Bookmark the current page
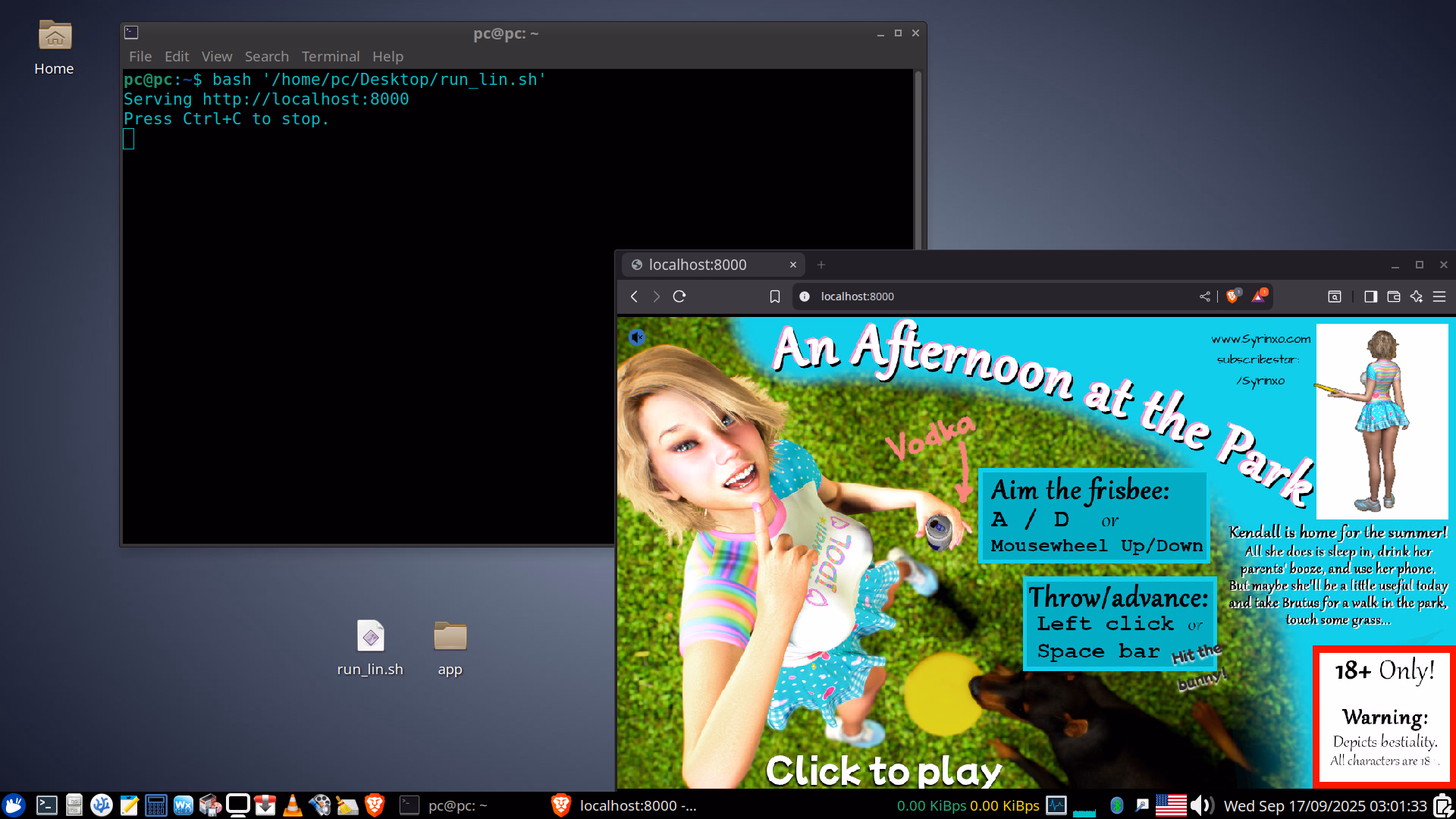This screenshot has width=1456, height=819. [774, 297]
